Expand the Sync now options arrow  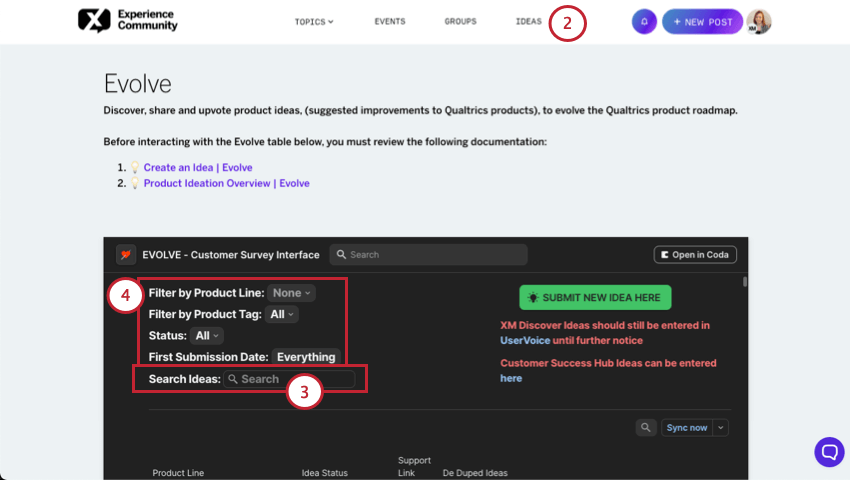click(721, 427)
